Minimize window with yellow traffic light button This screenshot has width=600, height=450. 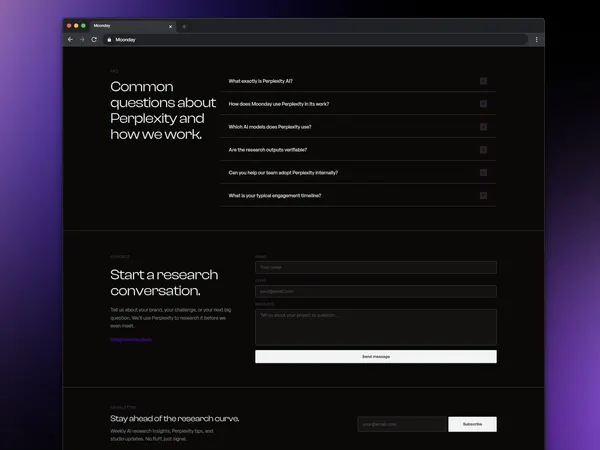76,26
